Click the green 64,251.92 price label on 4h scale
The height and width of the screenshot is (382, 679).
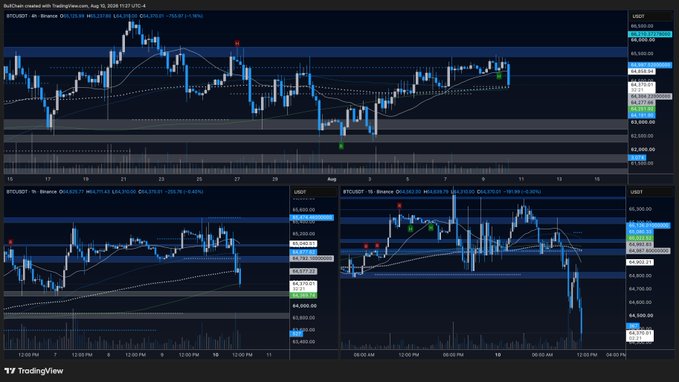coord(642,109)
